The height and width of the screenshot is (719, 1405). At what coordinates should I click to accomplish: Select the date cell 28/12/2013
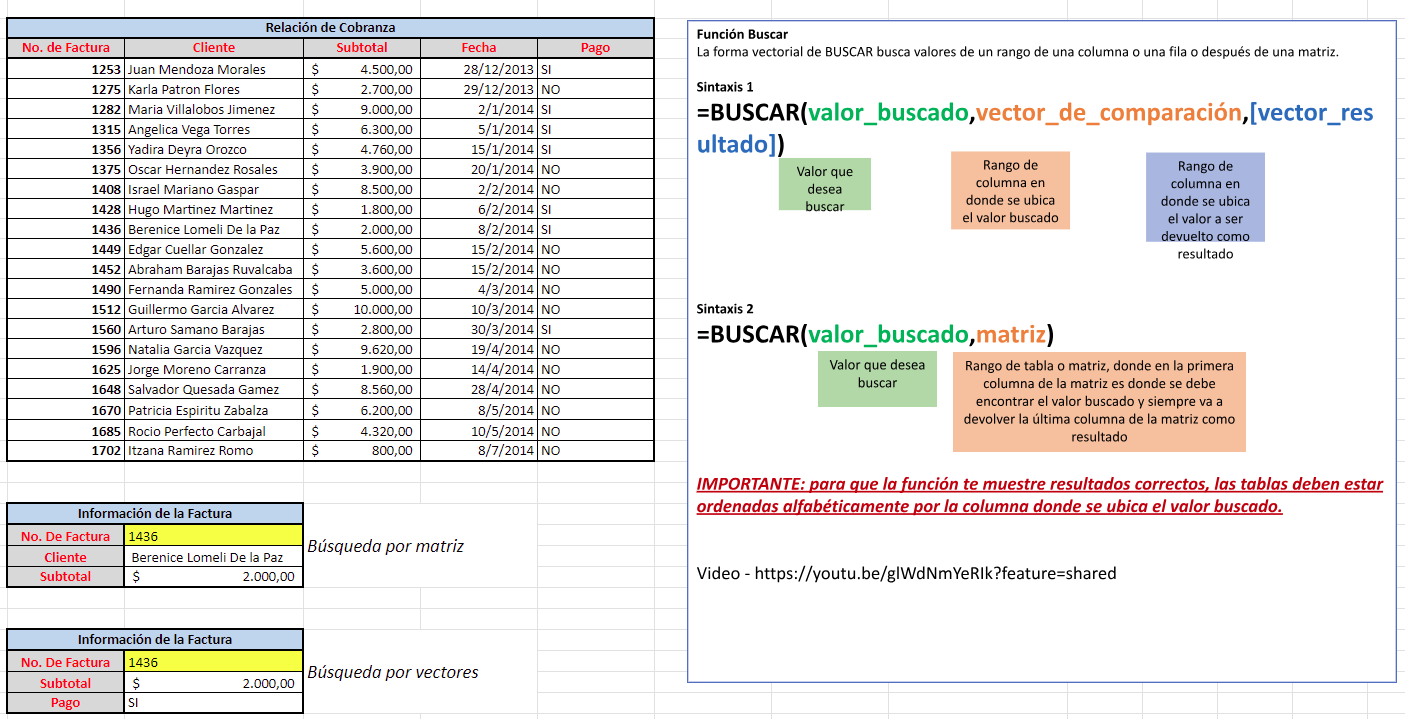[478, 69]
